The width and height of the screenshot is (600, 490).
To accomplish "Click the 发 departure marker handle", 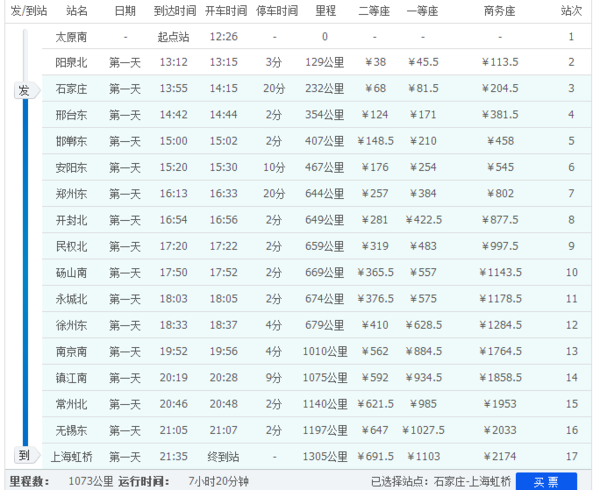I will tap(27, 90).
